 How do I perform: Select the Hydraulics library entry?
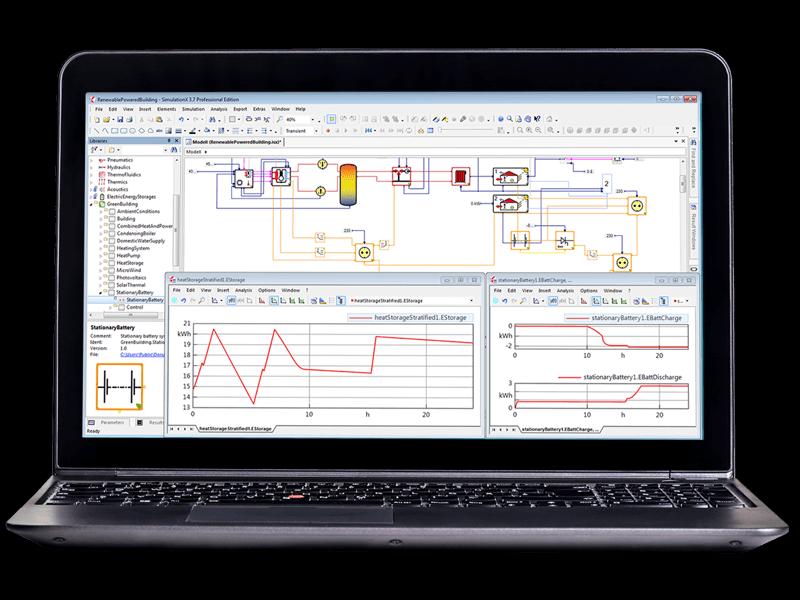[118, 167]
